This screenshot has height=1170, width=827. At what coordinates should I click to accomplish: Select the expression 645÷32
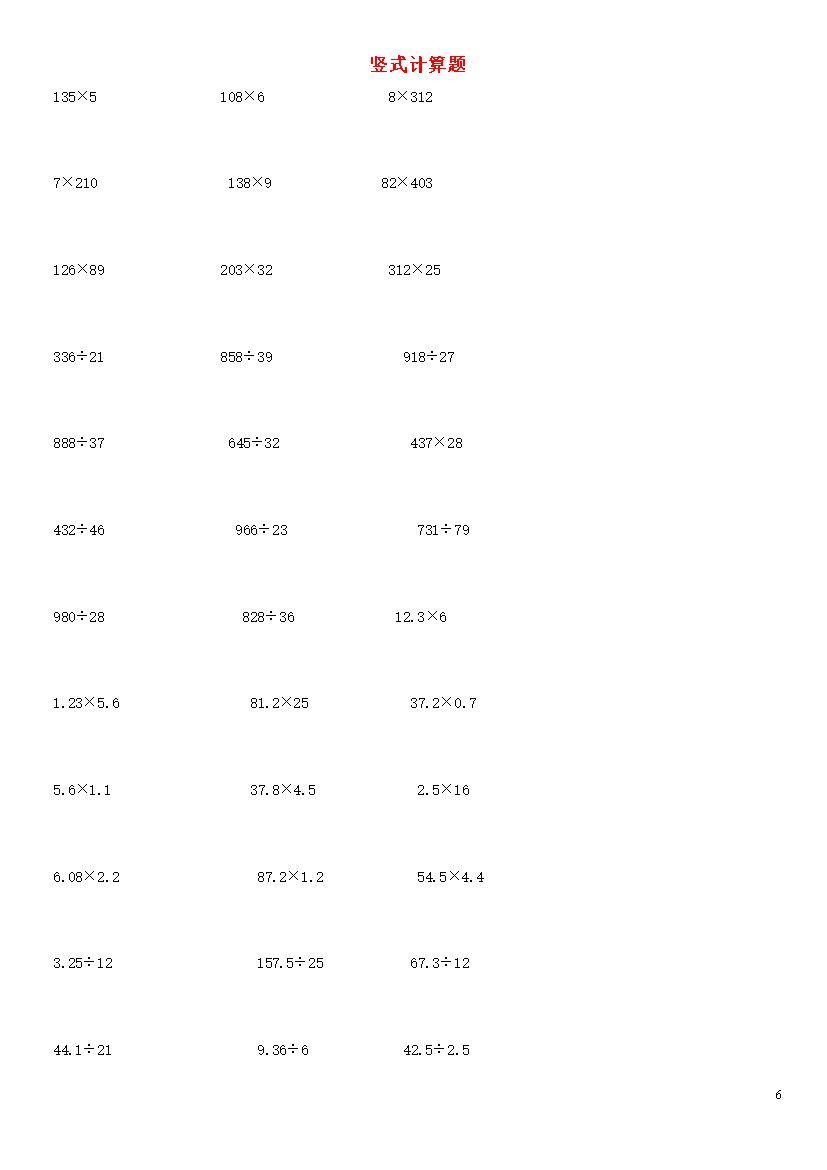(x=254, y=443)
